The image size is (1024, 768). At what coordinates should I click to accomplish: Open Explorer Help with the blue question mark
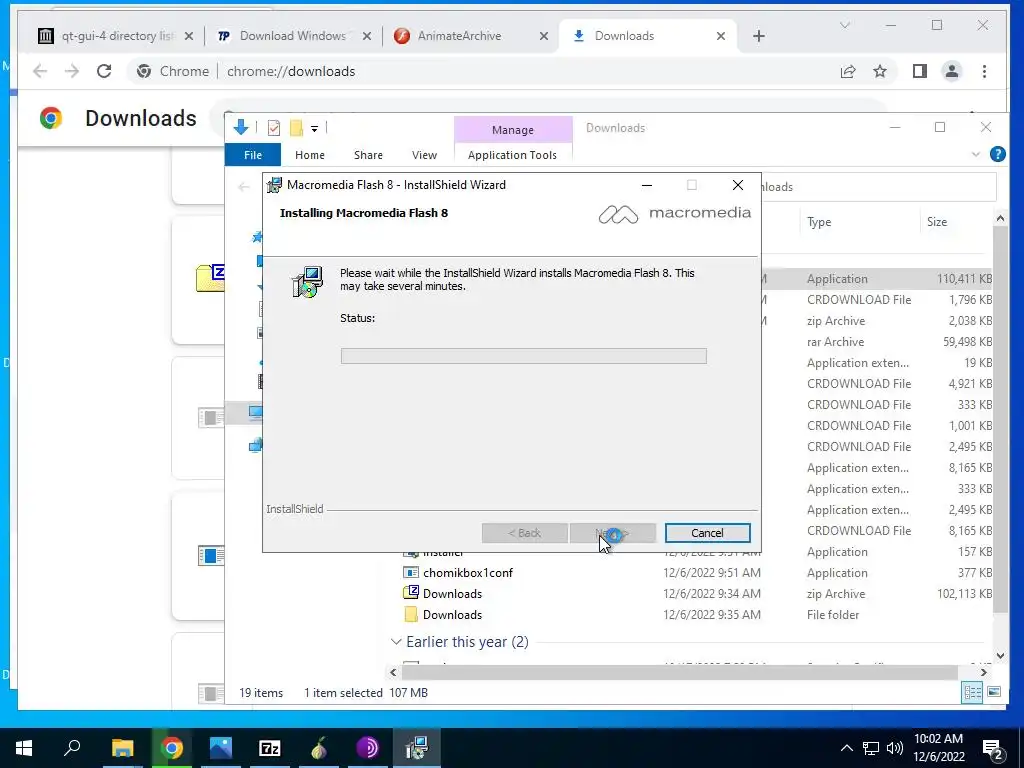tap(997, 154)
